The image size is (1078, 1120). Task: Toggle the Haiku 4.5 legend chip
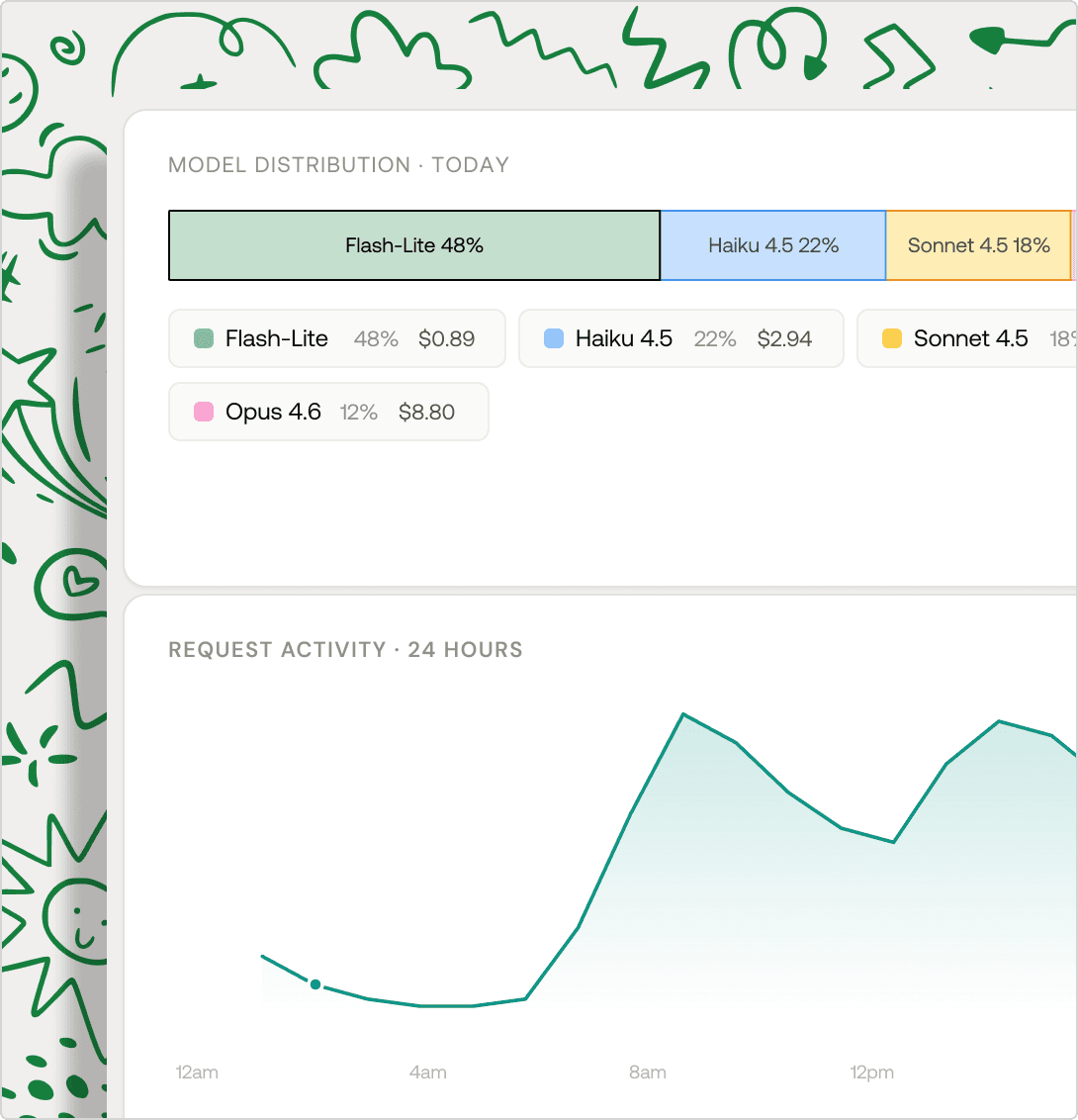pyautogui.click(x=680, y=339)
